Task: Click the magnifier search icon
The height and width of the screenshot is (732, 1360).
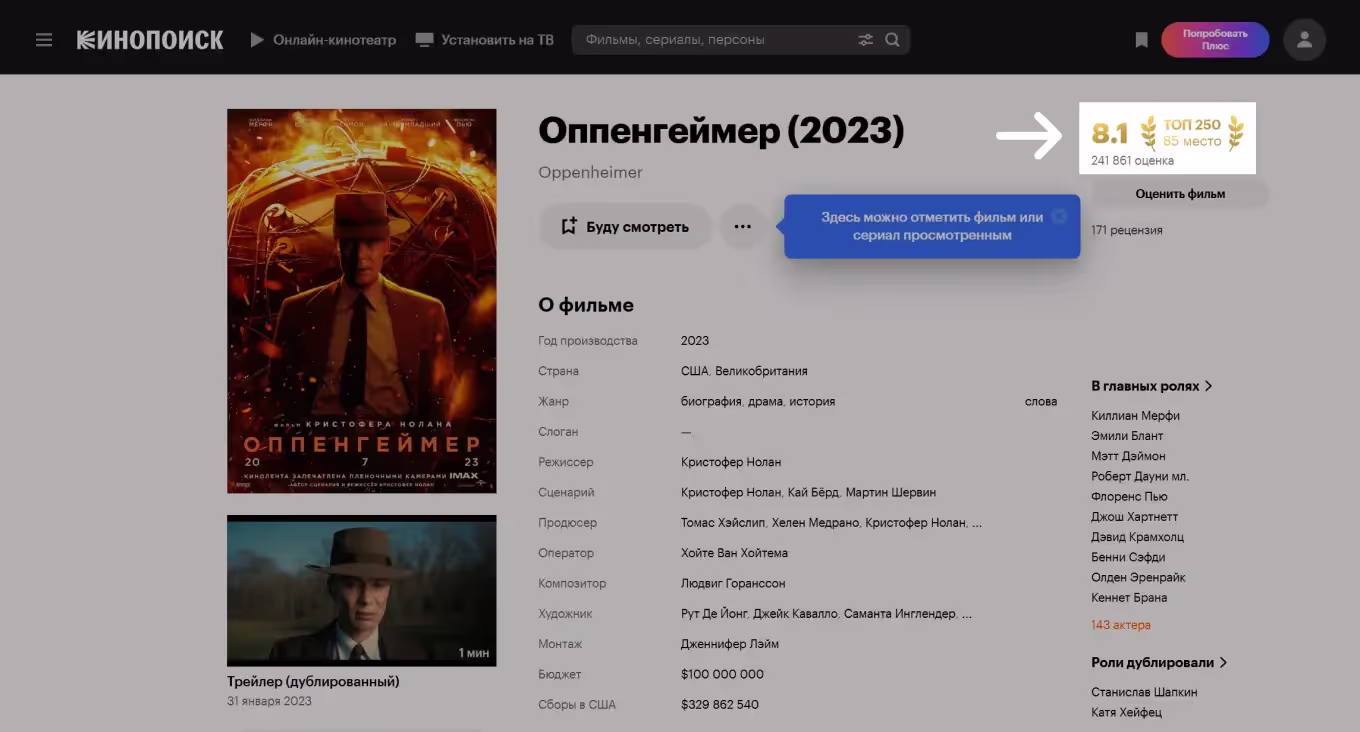Action: (x=892, y=40)
